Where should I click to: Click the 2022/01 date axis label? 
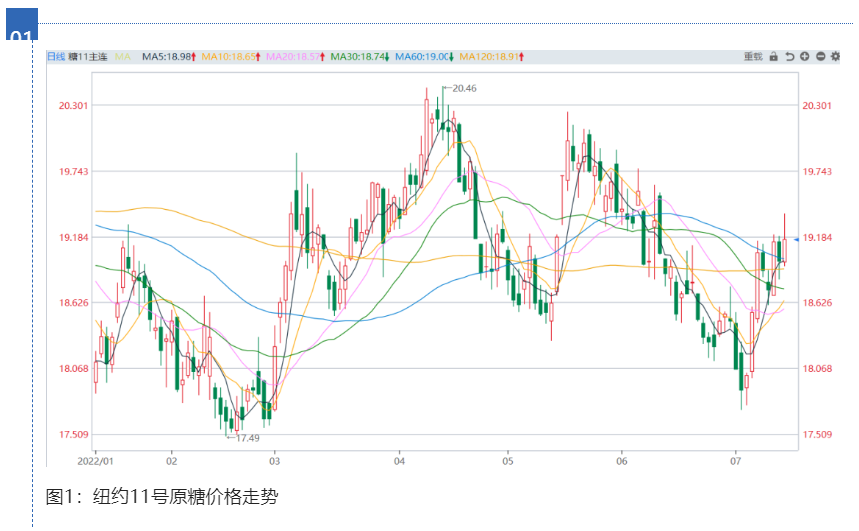coord(96,461)
